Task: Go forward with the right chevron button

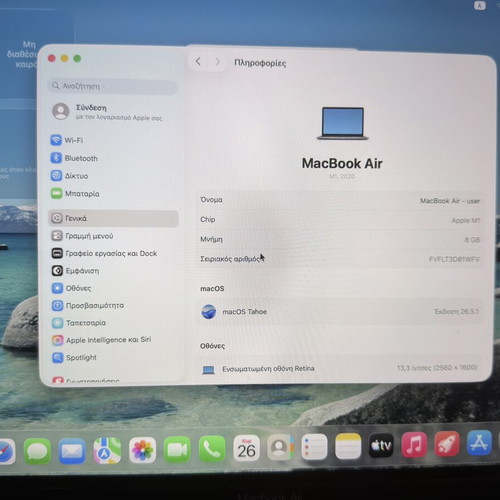Action: tap(217, 62)
